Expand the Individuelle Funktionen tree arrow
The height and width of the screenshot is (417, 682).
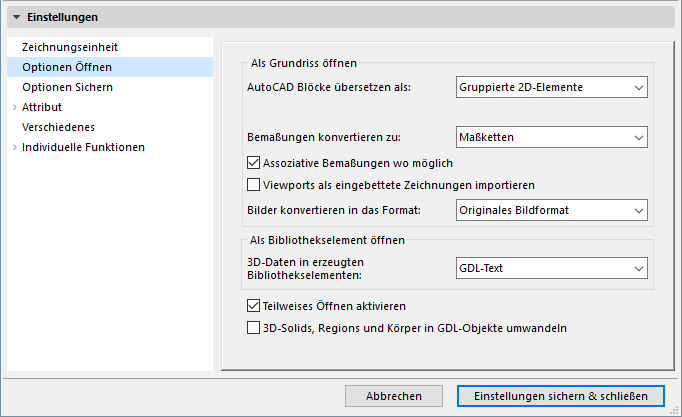point(13,147)
